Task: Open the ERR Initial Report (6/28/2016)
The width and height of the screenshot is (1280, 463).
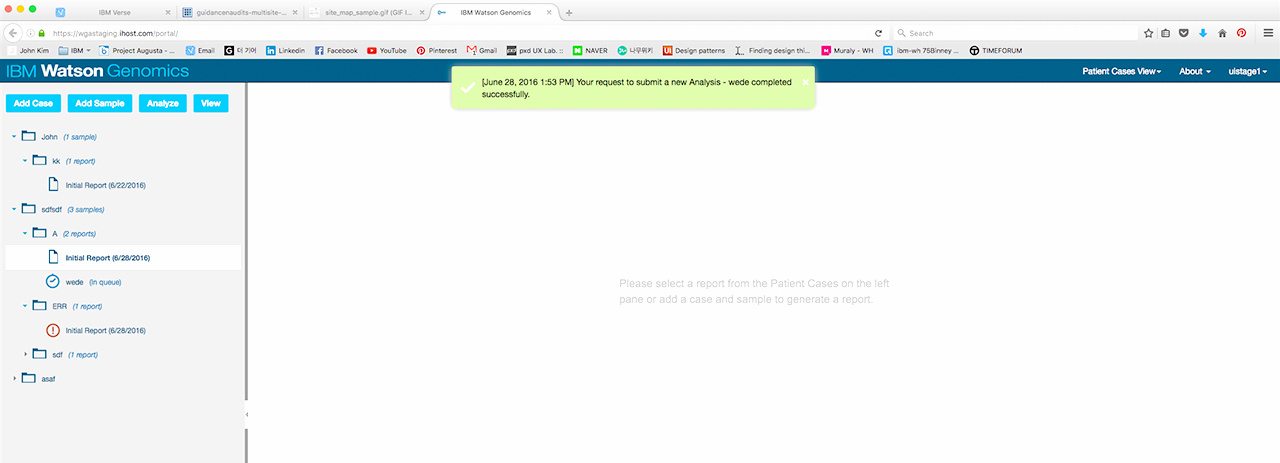Action: 106,330
